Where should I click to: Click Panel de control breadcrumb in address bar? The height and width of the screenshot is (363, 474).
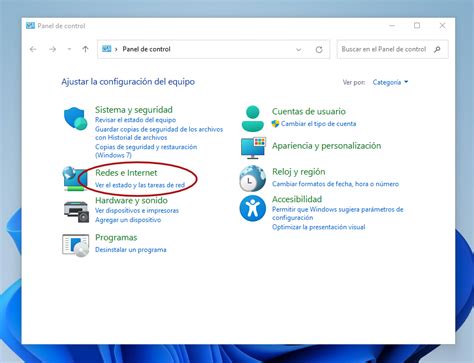pos(146,49)
